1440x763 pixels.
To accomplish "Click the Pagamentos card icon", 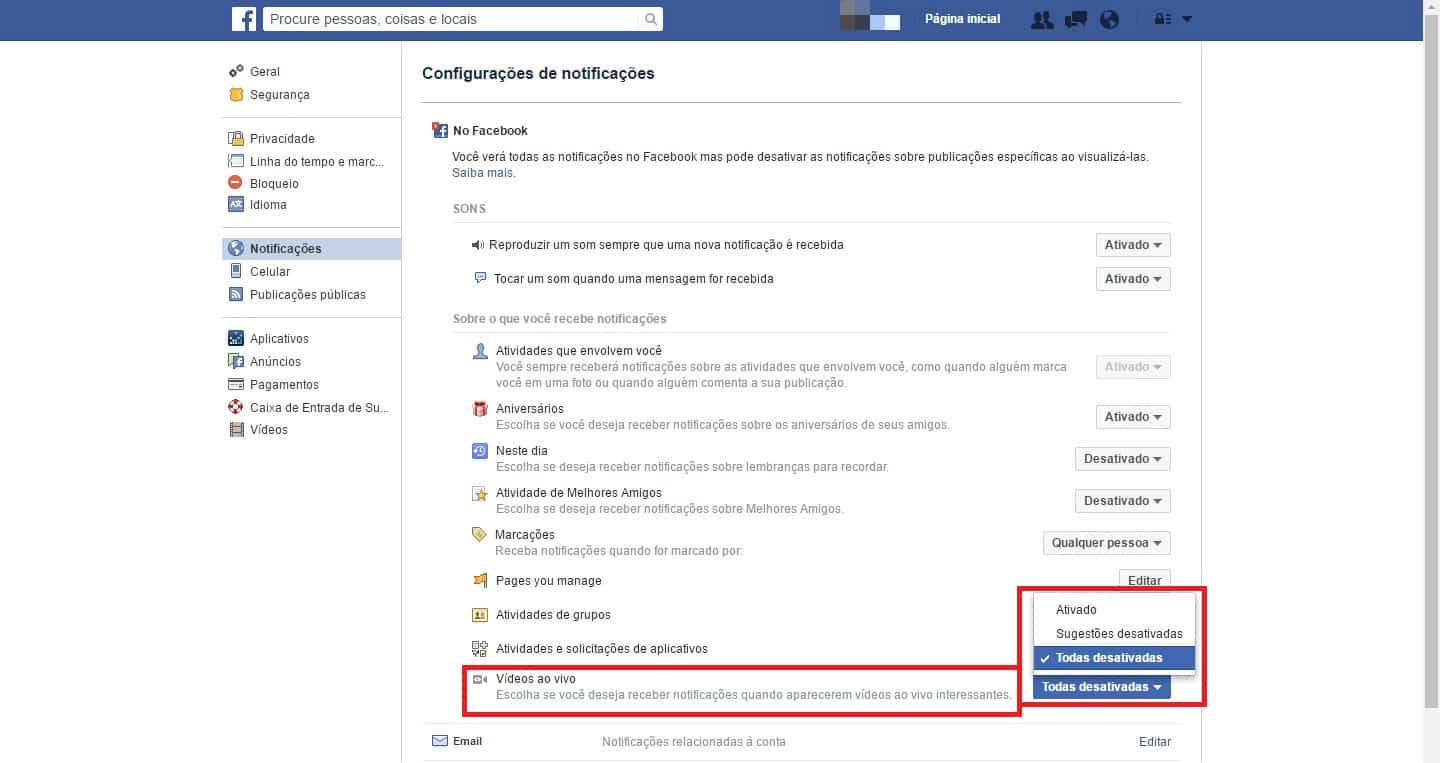I will 236,384.
